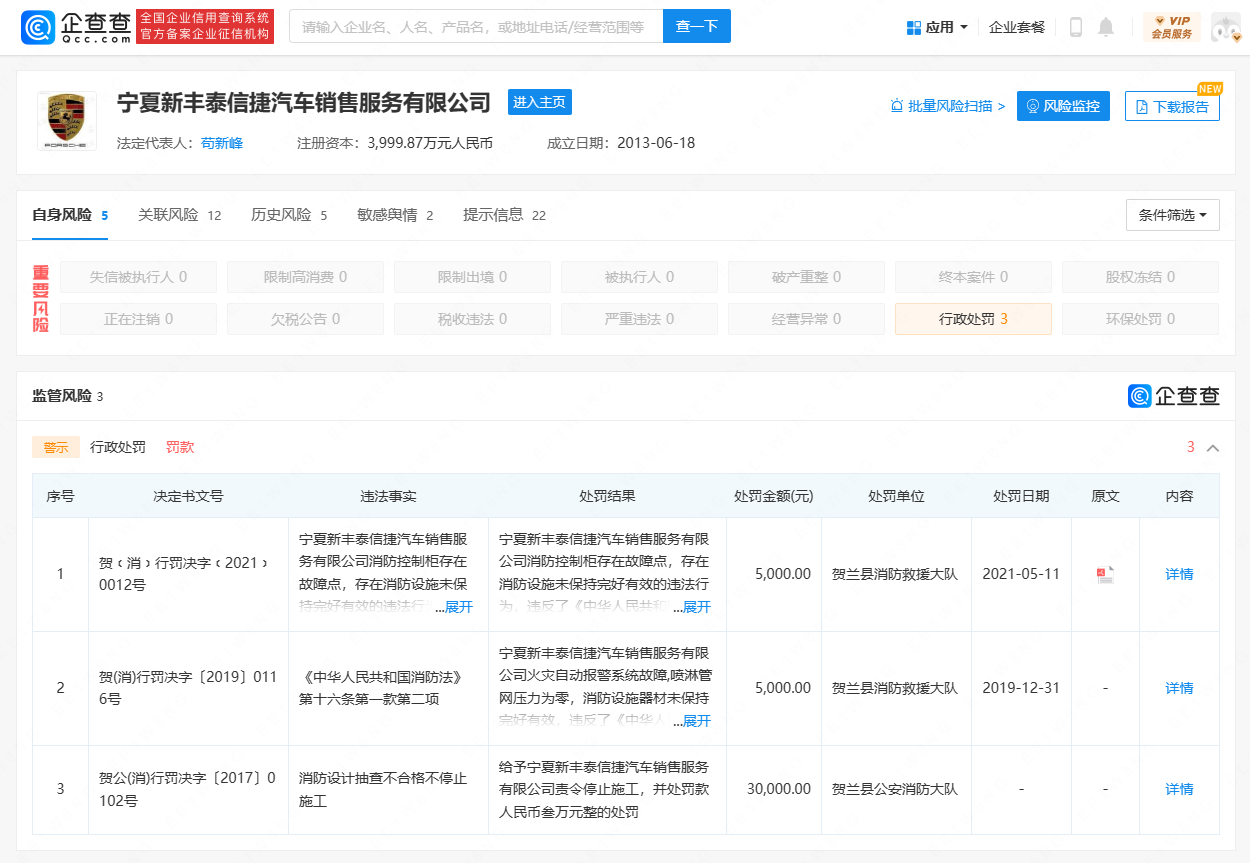Open VIP member service badge
1250x863 pixels.
click(x=1171, y=27)
